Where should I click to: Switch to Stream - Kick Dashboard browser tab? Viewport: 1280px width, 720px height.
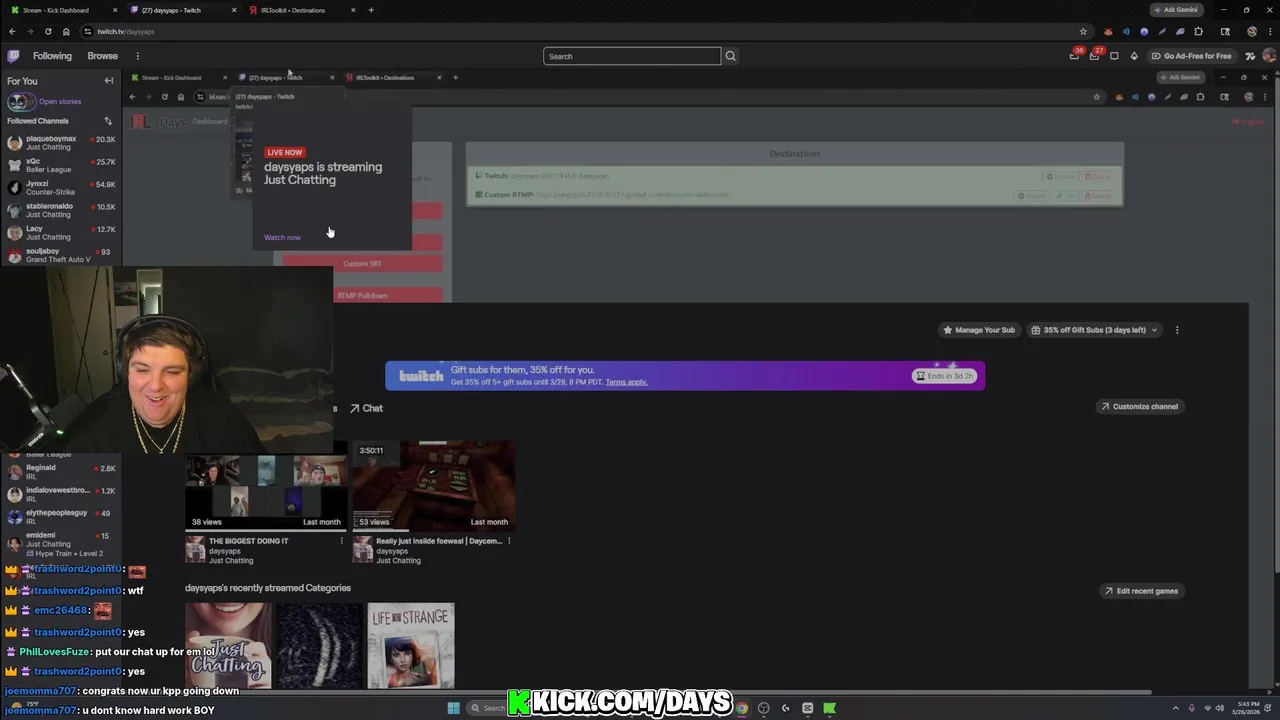tap(62, 10)
